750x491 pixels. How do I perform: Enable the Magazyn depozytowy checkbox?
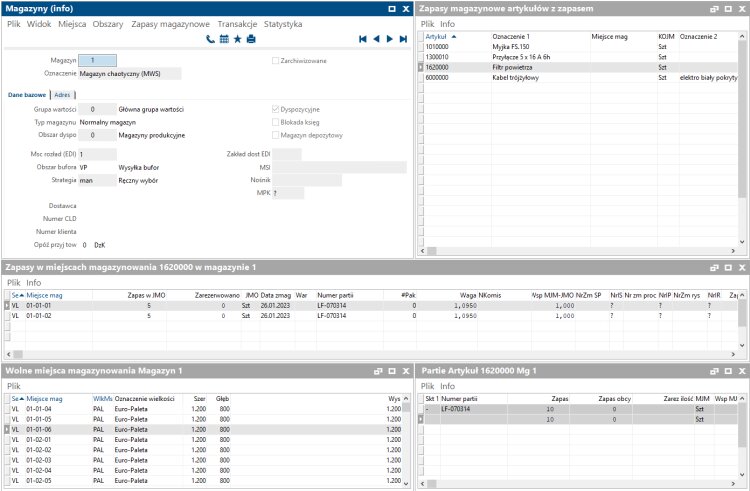click(x=276, y=135)
